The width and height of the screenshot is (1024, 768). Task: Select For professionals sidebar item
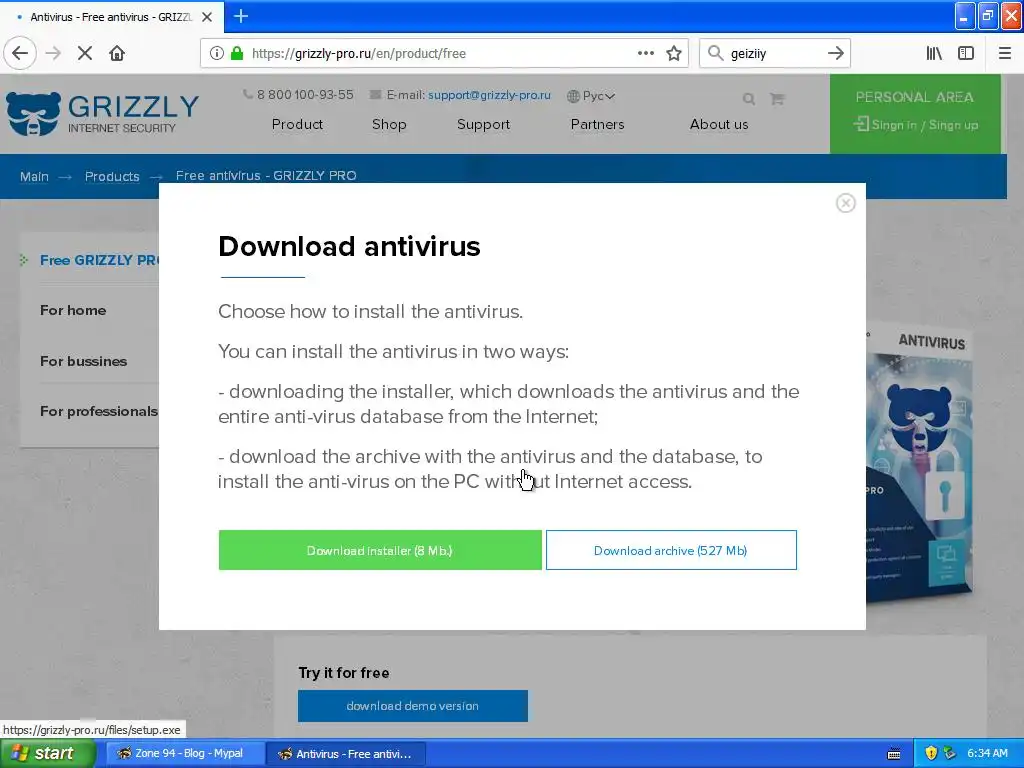pos(99,411)
